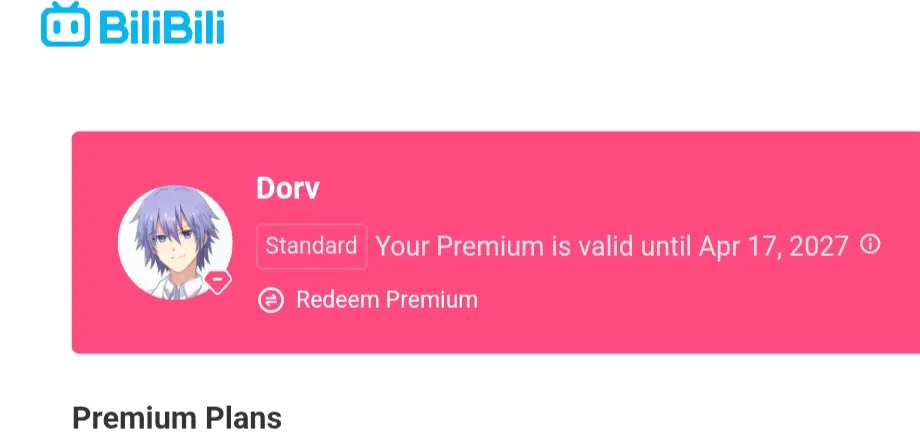Select the username Dorv
The width and height of the screenshot is (920, 438).
288,188
